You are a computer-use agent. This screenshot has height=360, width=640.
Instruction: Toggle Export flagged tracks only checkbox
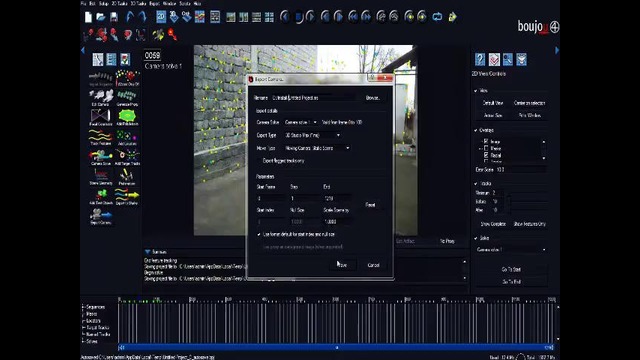coord(259,161)
